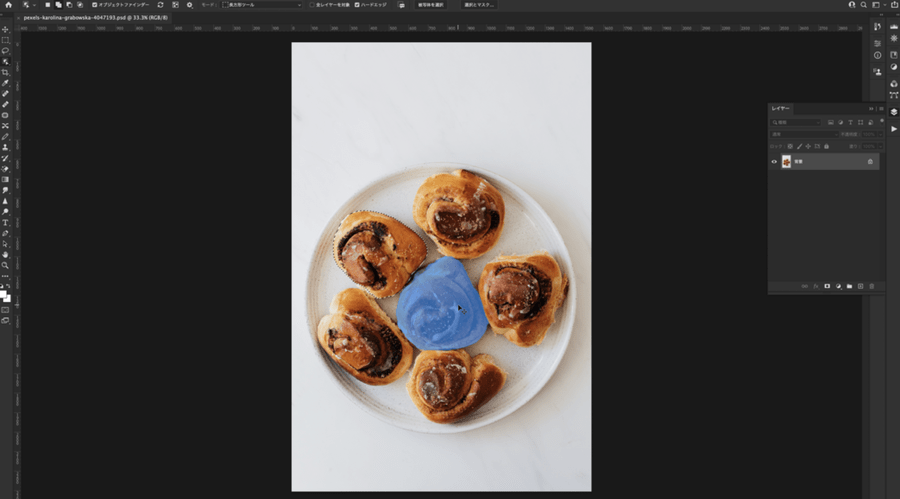Open the モード selection tool dropdown
This screenshot has width=900, height=499.
262,5
